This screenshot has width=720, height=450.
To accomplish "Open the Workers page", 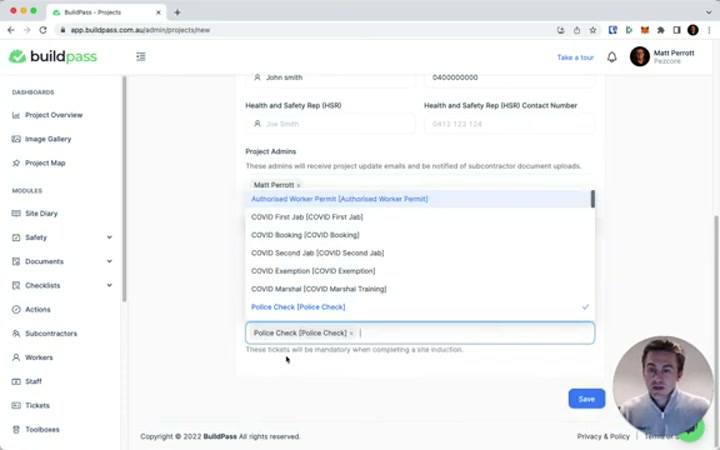I will coord(39,357).
